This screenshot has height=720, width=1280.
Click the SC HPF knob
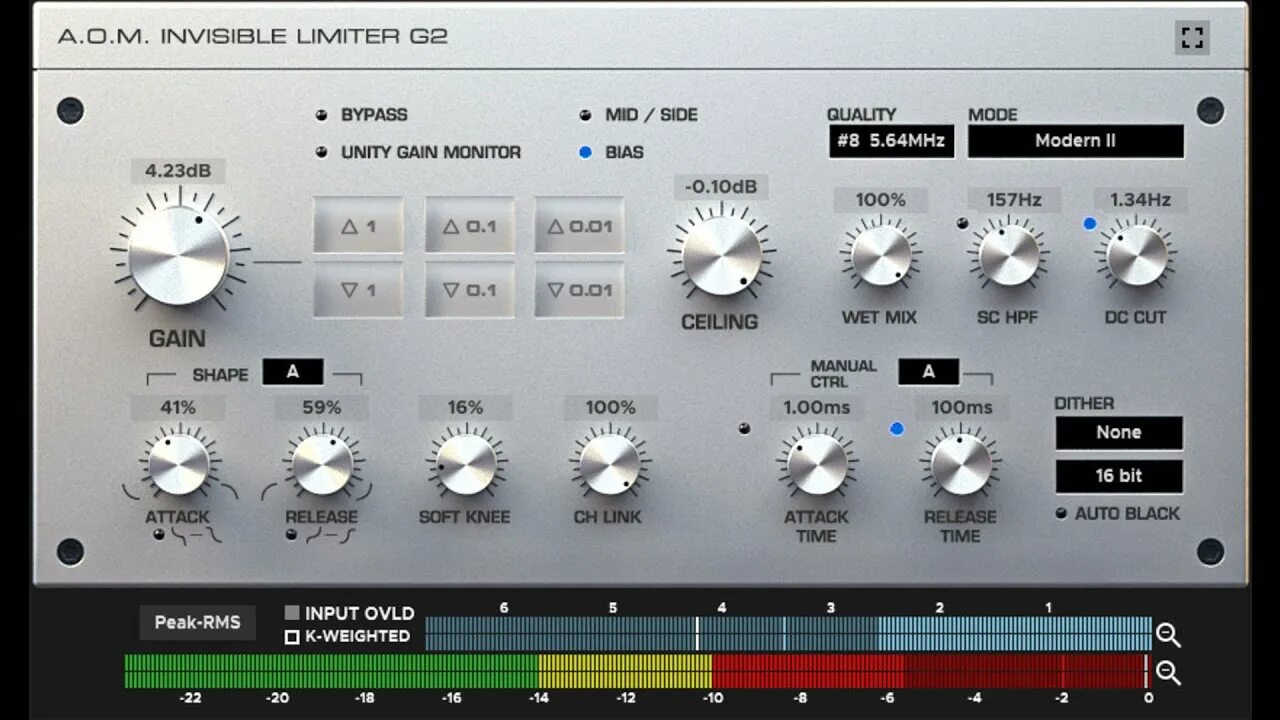tap(1009, 256)
